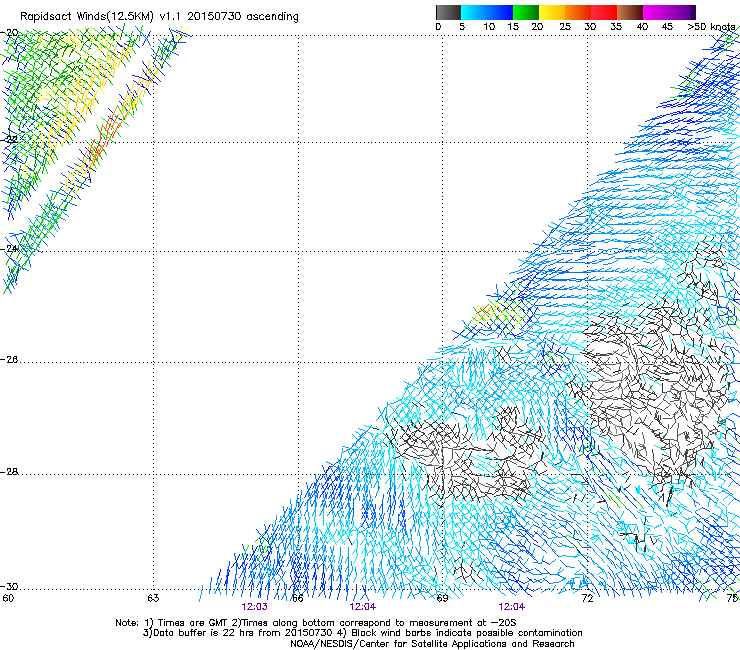Click the 66 longitude axis label
The width and height of the screenshot is (740, 650).
pos(297,599)
